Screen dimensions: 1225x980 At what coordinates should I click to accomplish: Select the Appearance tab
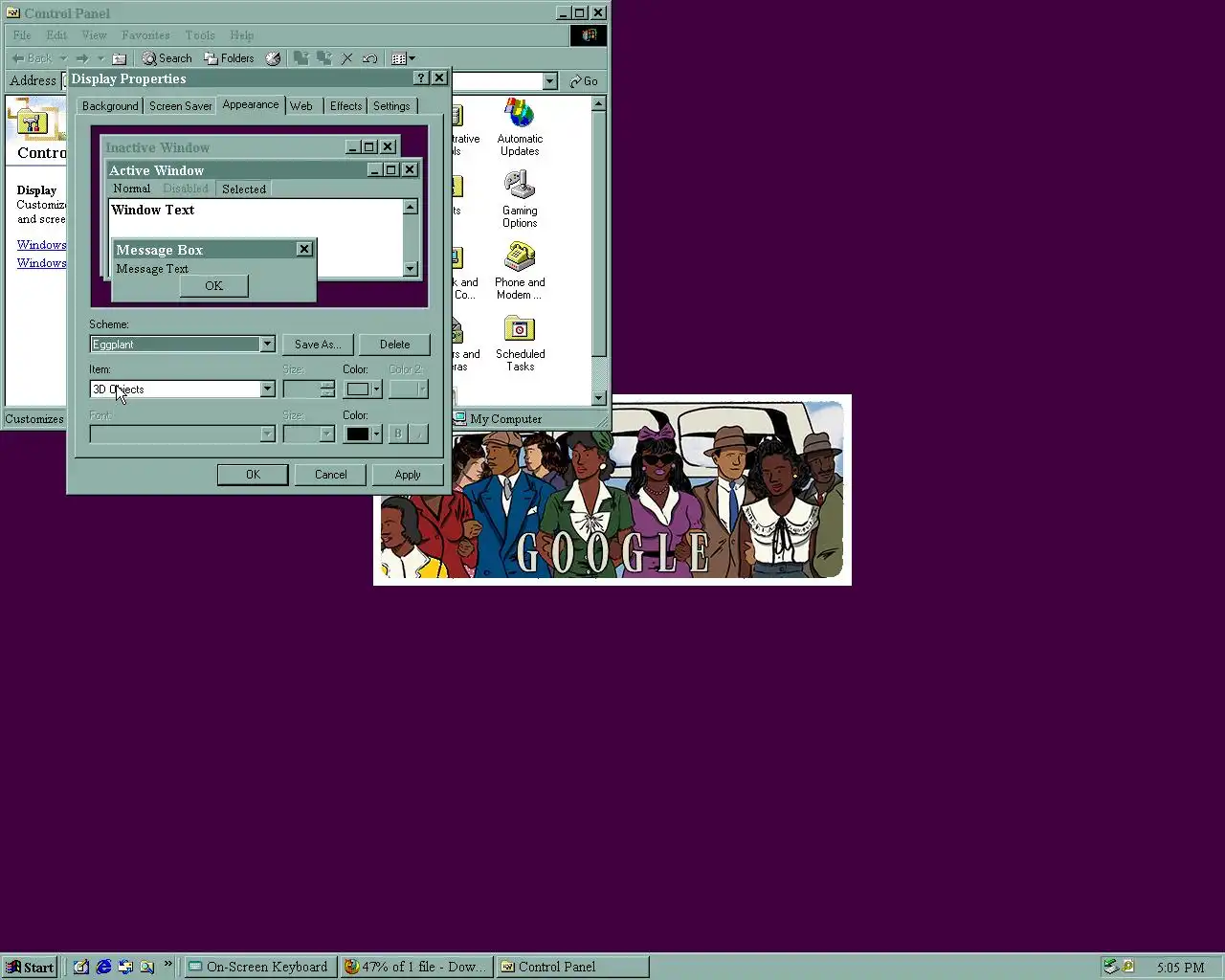tap(251, 104)
